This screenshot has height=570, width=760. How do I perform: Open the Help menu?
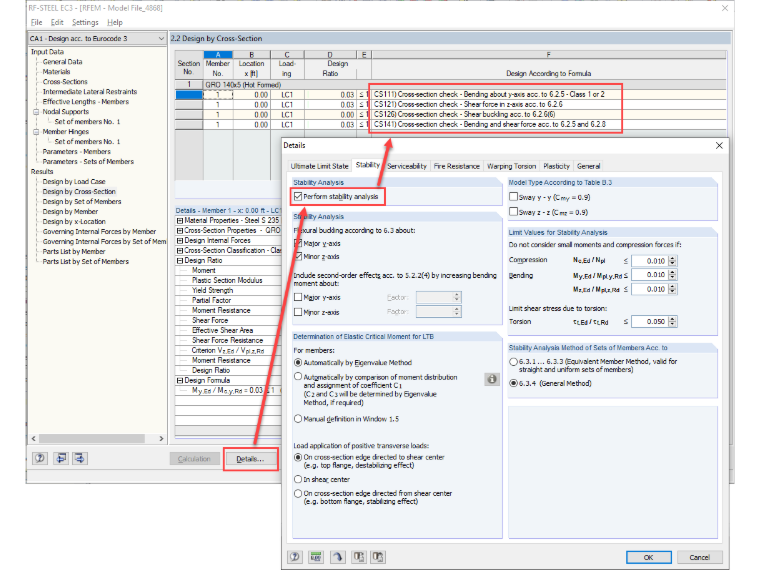(115, 22)
